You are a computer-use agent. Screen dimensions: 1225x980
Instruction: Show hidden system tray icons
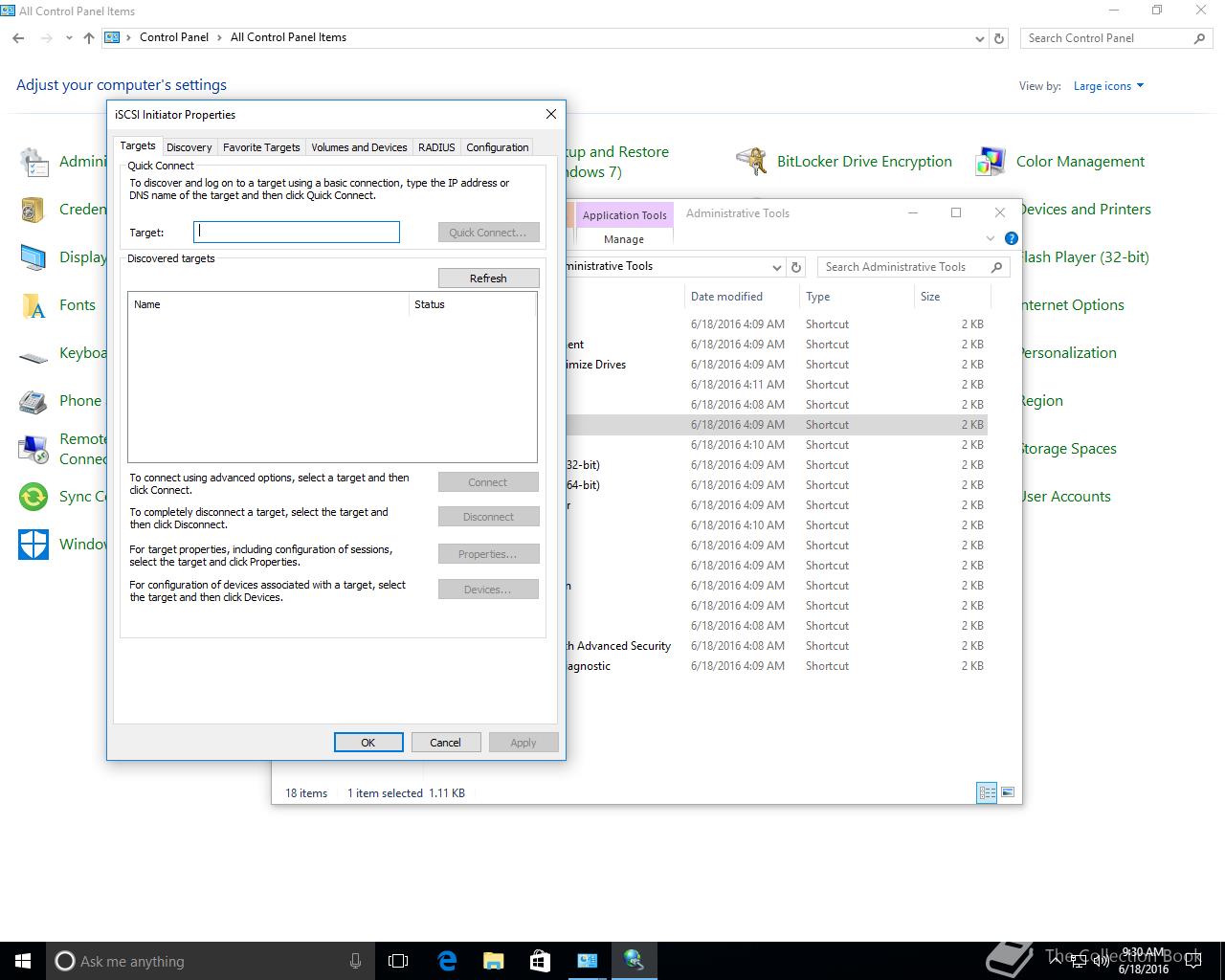[1057, 961]
